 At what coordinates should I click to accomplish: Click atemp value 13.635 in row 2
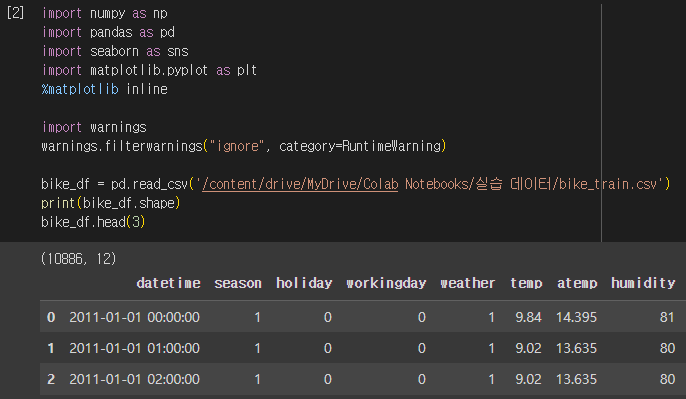pyautogui.click(x=576, y=379)
